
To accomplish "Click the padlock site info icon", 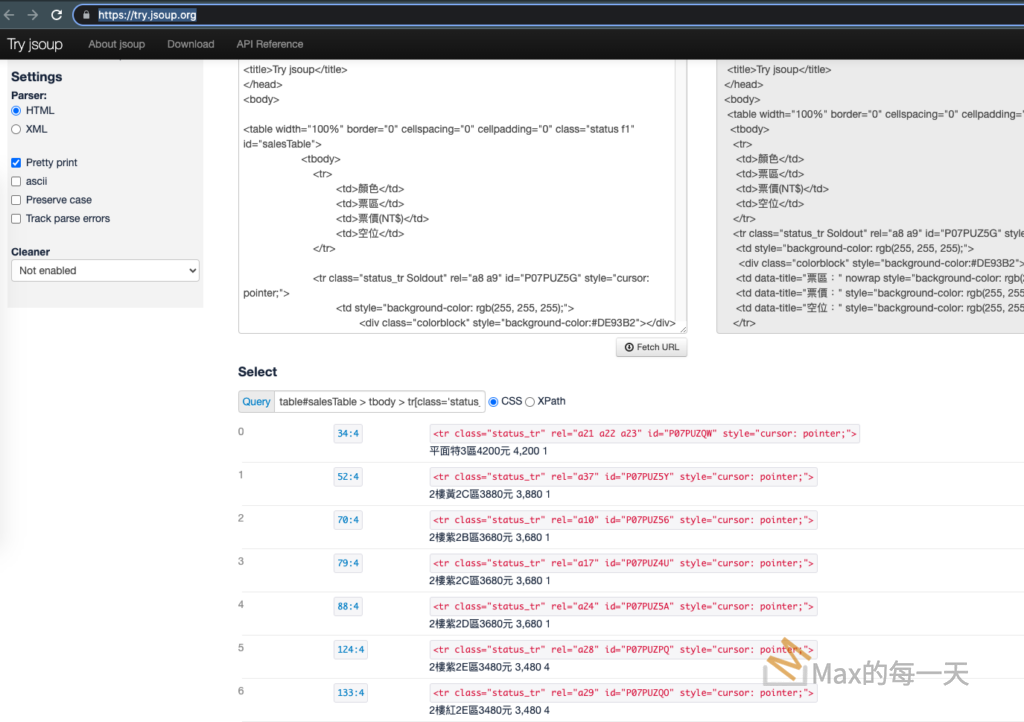I will [x=85, y=15].
